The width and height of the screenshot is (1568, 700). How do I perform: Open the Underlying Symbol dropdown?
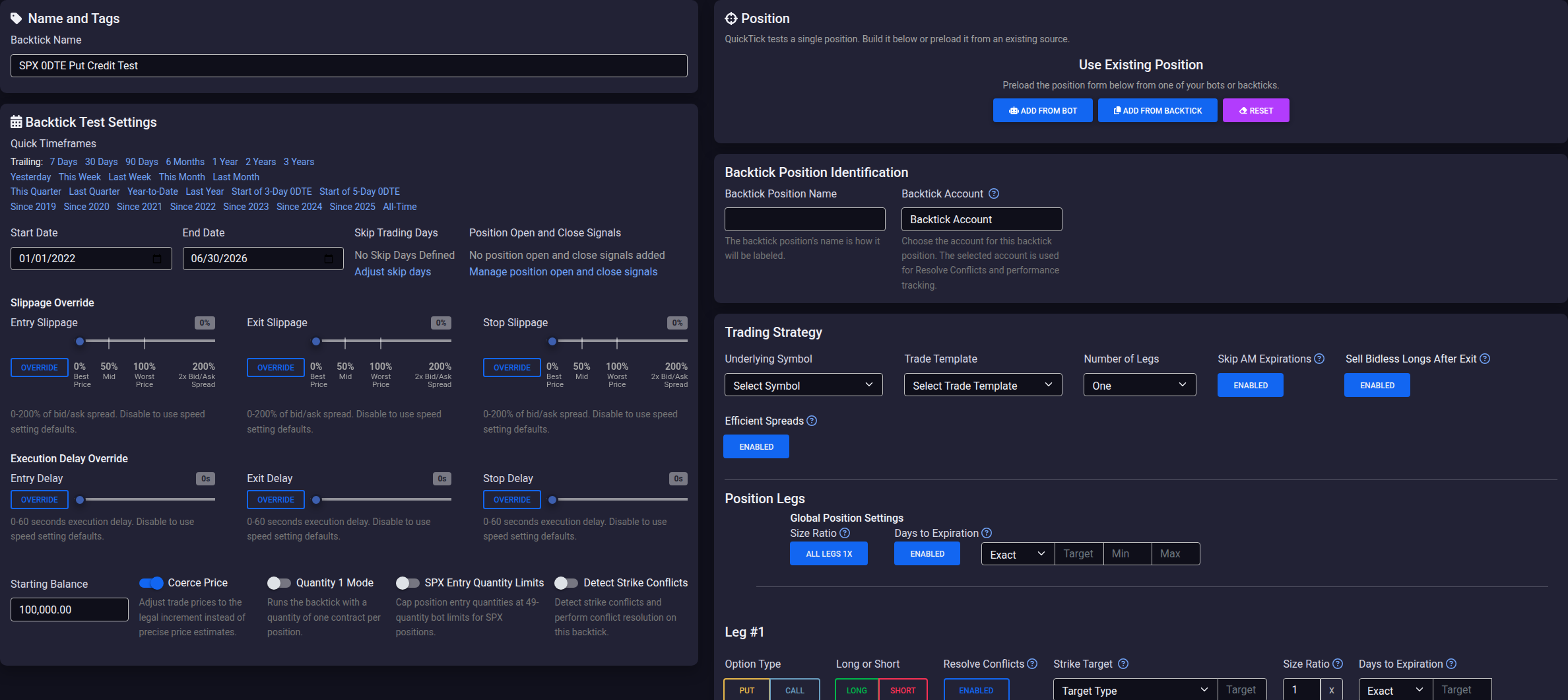coord(803,385)
